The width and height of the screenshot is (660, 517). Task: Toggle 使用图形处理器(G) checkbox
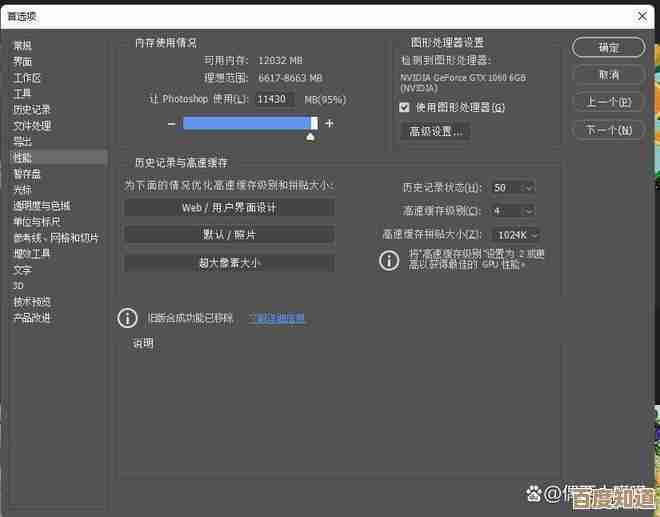coord(404,107)
